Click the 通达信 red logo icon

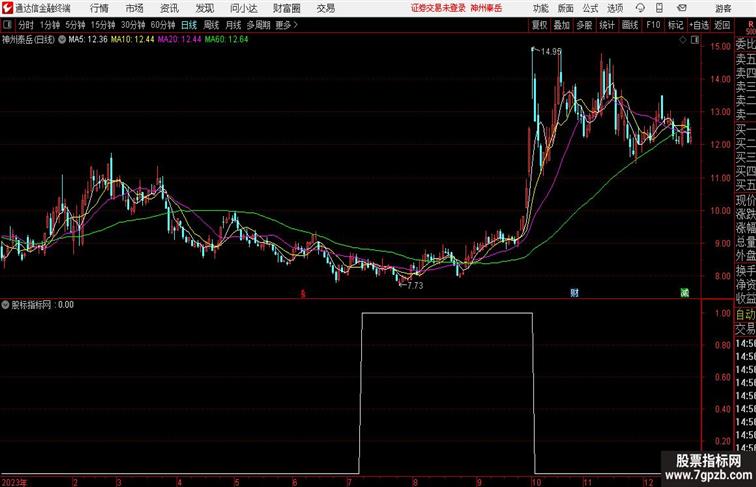coord(7,8)
